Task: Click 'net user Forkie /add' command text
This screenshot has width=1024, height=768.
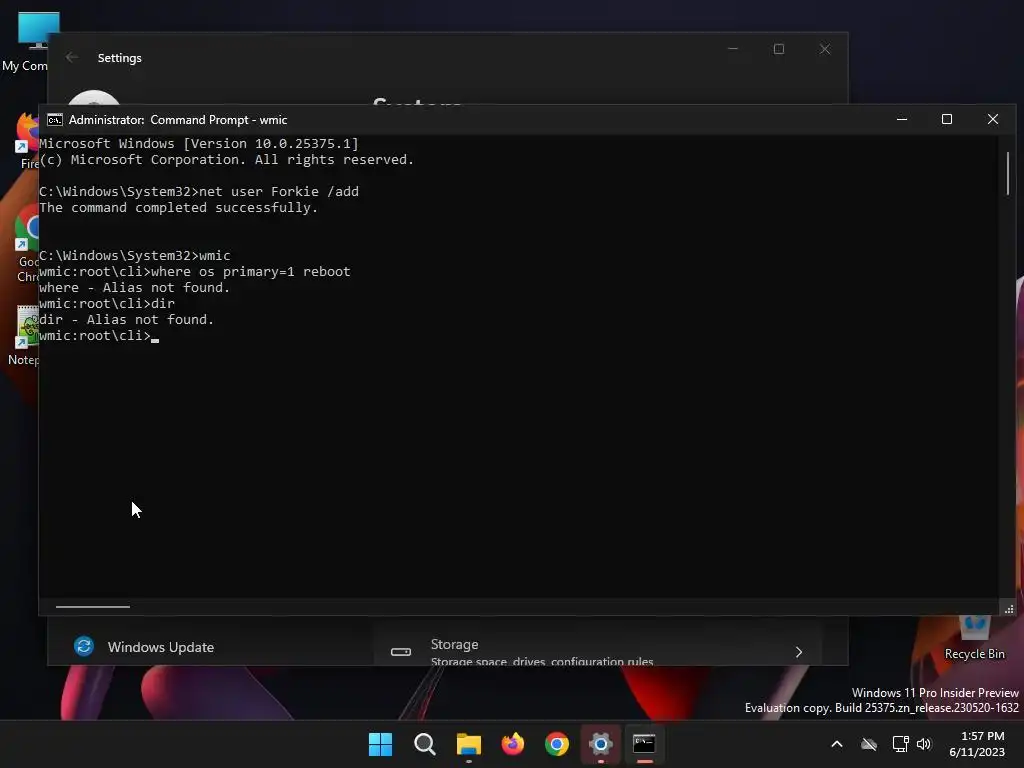Action: tap(279, 191)
